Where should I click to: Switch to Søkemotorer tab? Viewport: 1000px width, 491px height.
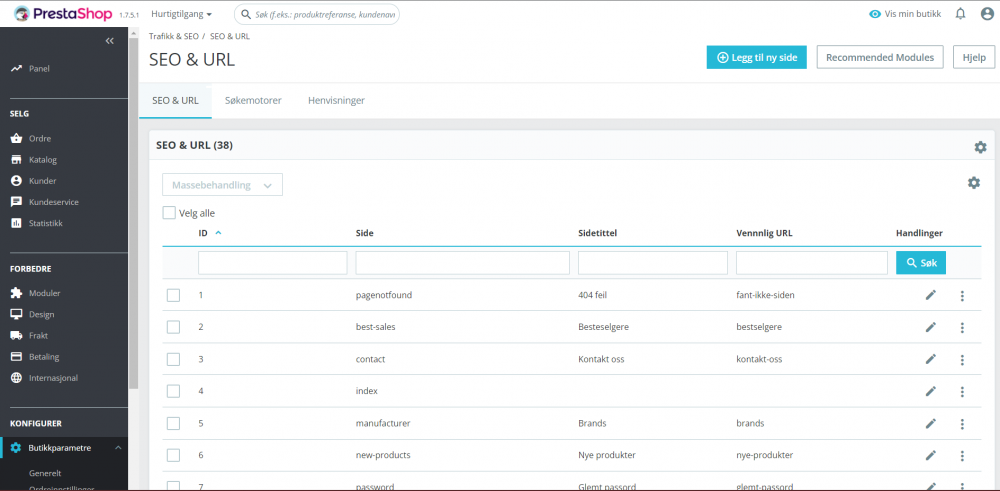[253, 100]
